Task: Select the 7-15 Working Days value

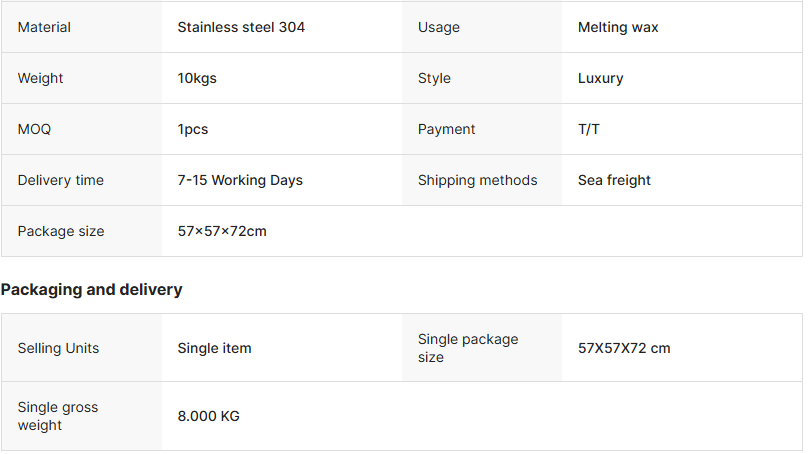Action: [x=240, y=180]
